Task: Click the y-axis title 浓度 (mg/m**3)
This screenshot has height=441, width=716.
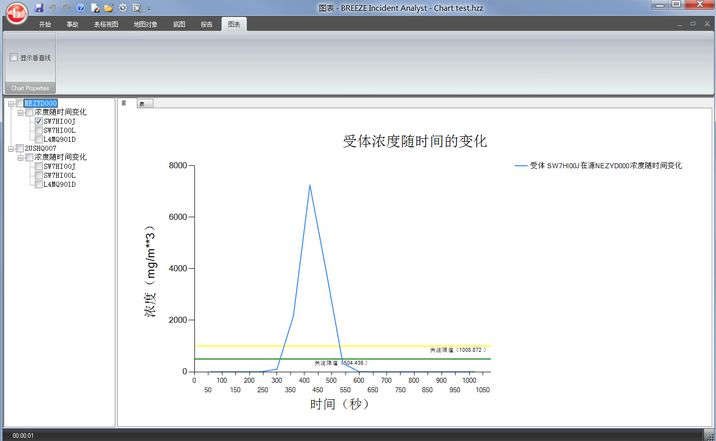Action: coord(150,271)
